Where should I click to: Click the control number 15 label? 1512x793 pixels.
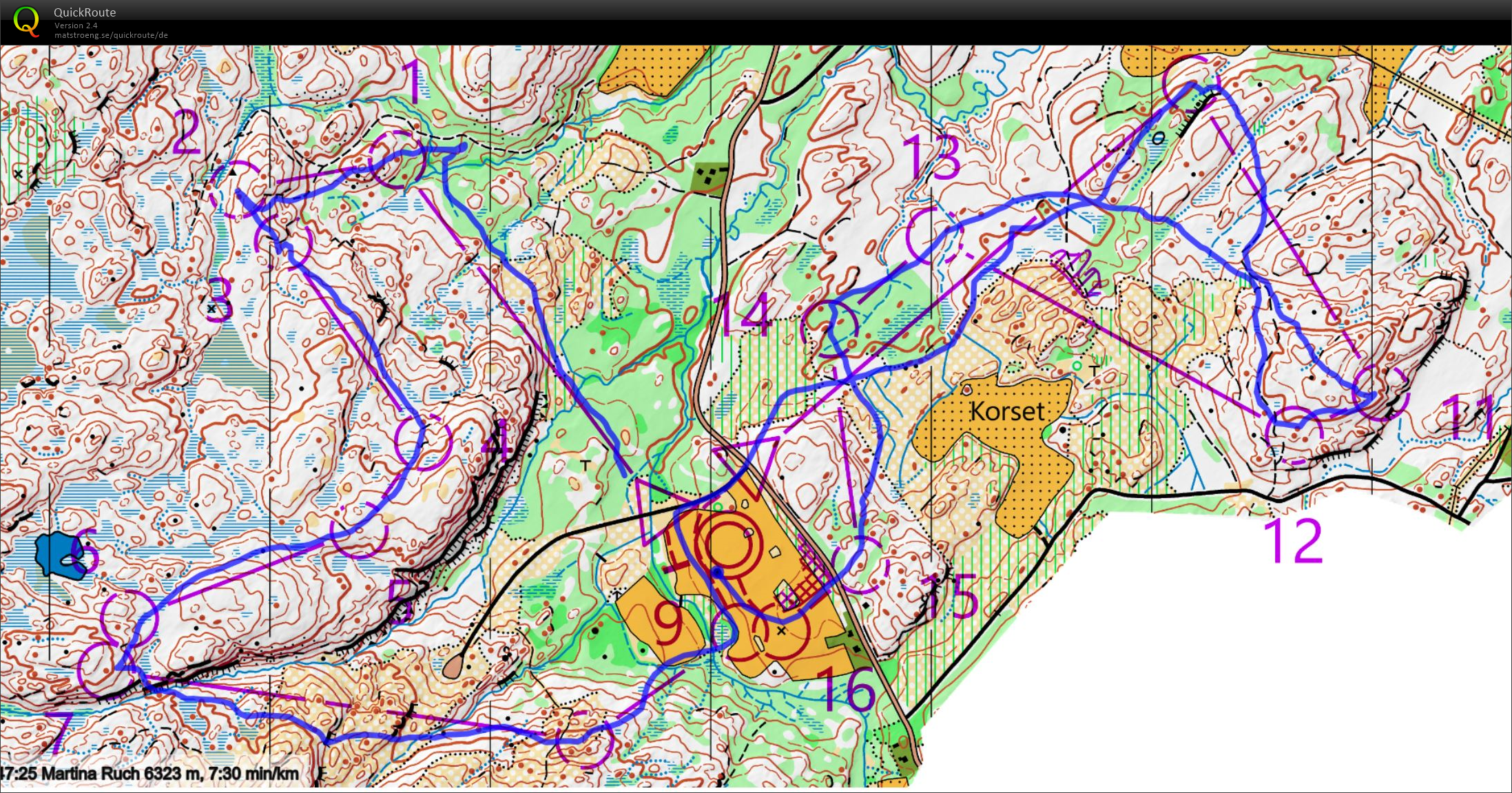(951, 597)
